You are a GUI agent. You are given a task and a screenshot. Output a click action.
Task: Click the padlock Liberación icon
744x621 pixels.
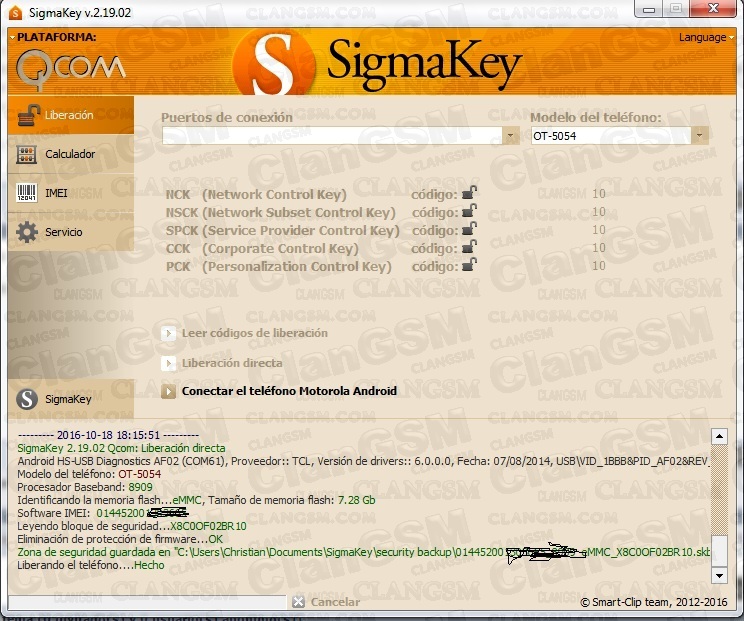28,115
